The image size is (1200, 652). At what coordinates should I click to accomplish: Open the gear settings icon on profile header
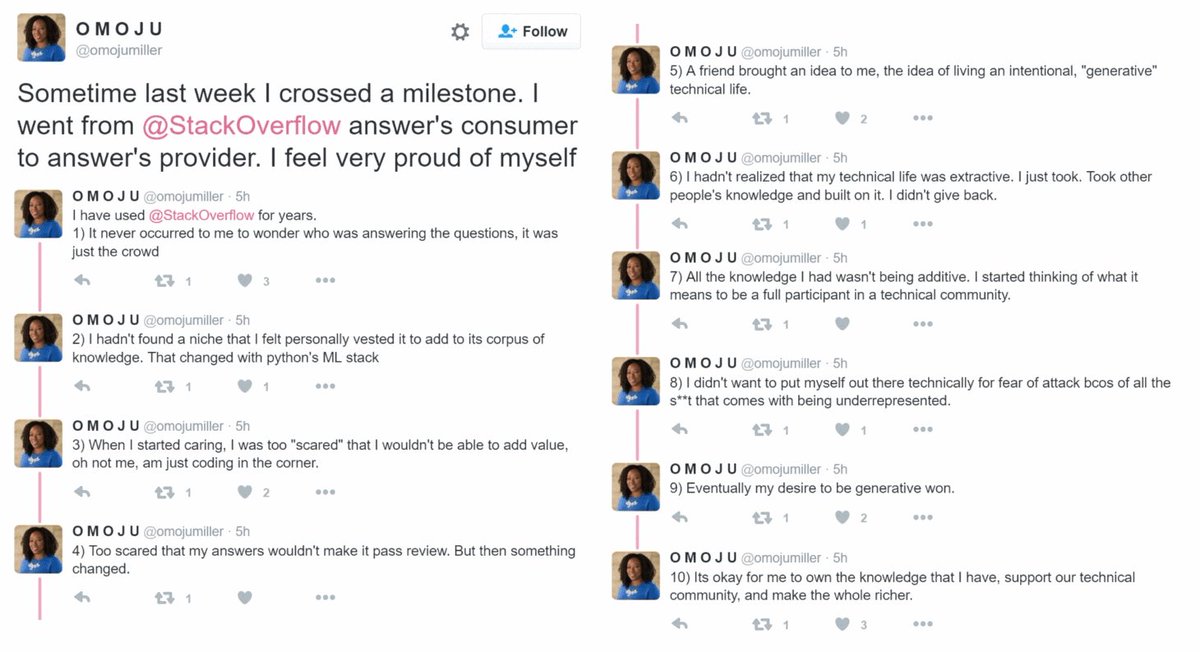pos(460,32)
